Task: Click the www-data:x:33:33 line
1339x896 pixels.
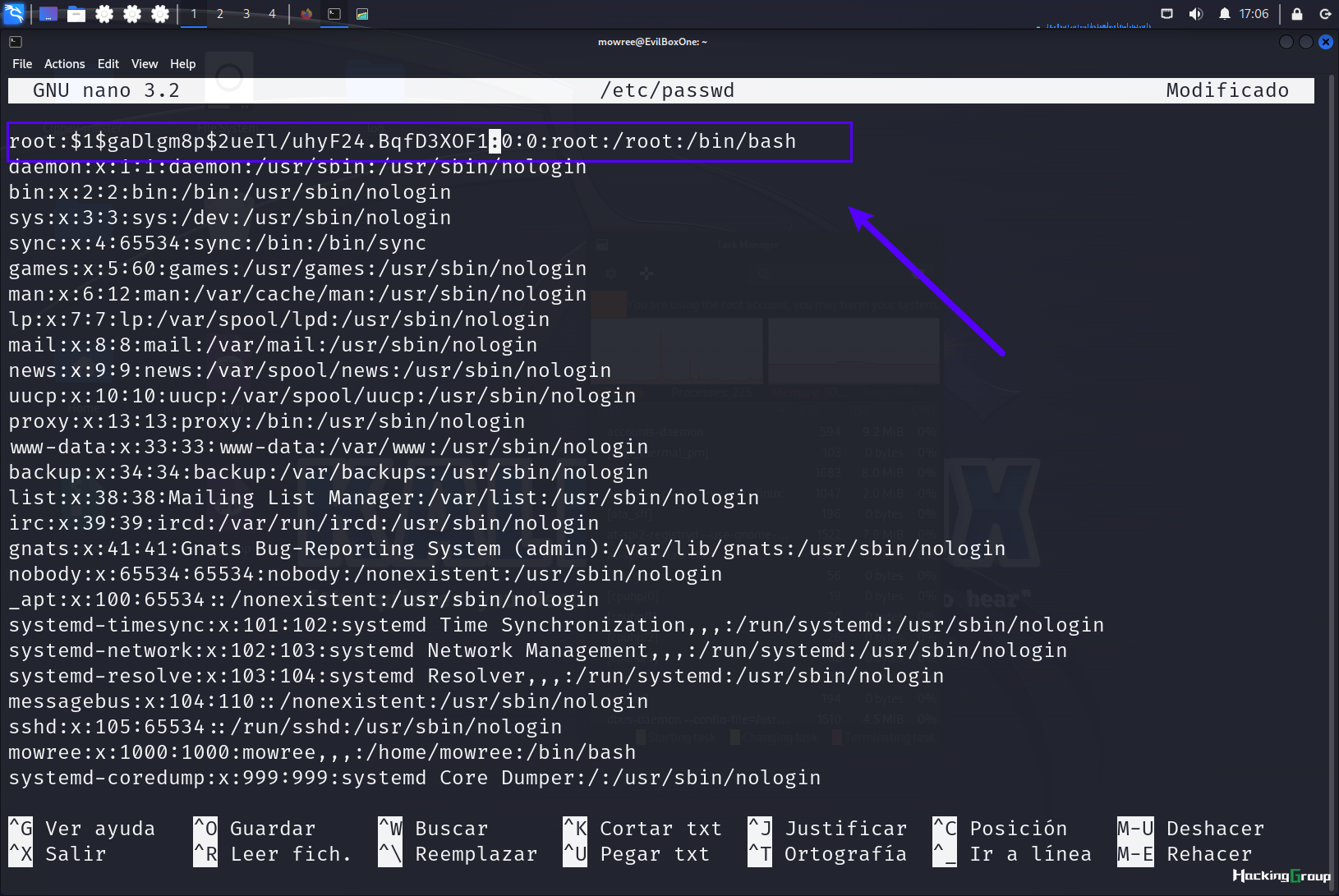Action: point(329,447)
